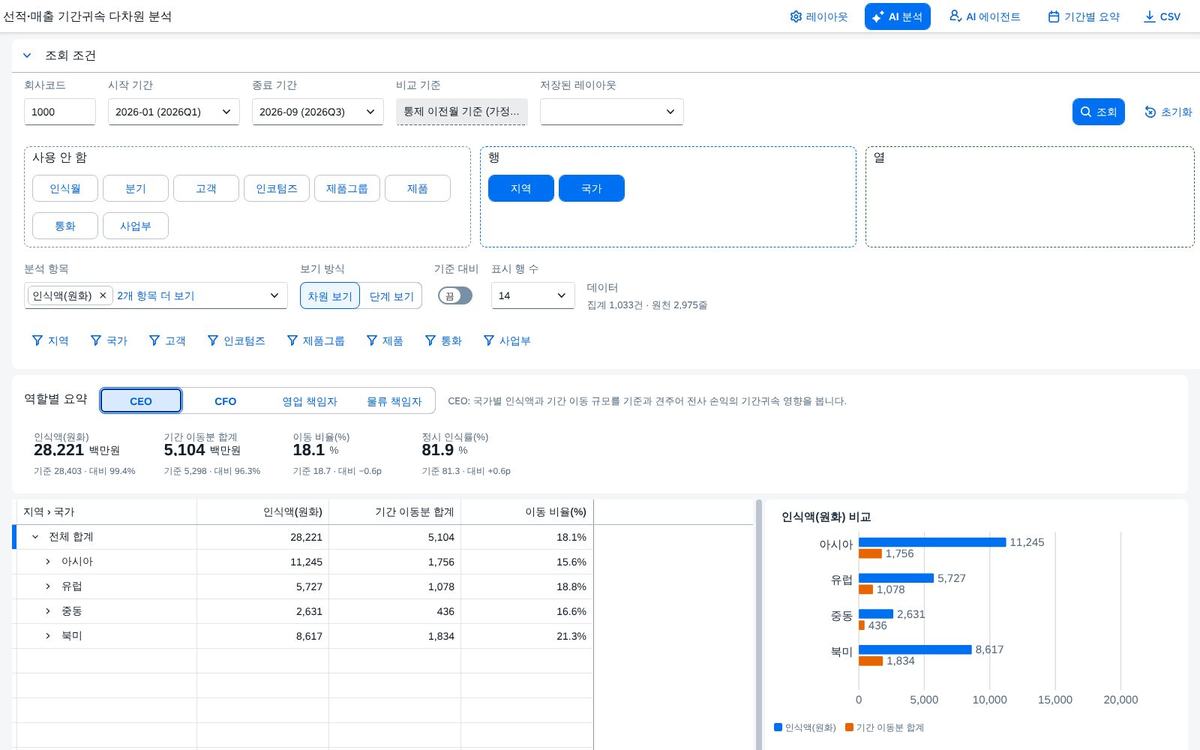Open the 제품그룹 filter funnel
The height and width of the screenshot is (750, 1200).
point(315,341)
